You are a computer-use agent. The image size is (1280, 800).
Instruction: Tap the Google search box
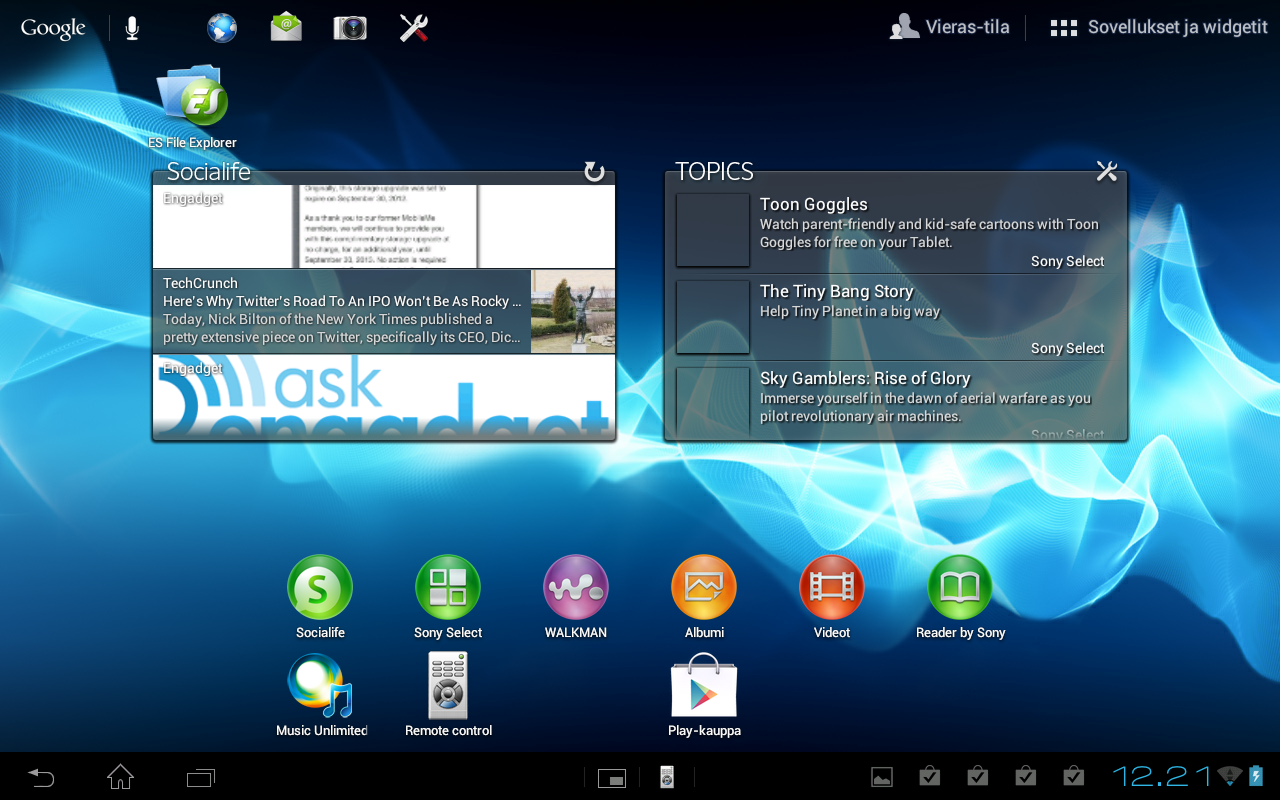pyautogui.click(x=53, y=28)
